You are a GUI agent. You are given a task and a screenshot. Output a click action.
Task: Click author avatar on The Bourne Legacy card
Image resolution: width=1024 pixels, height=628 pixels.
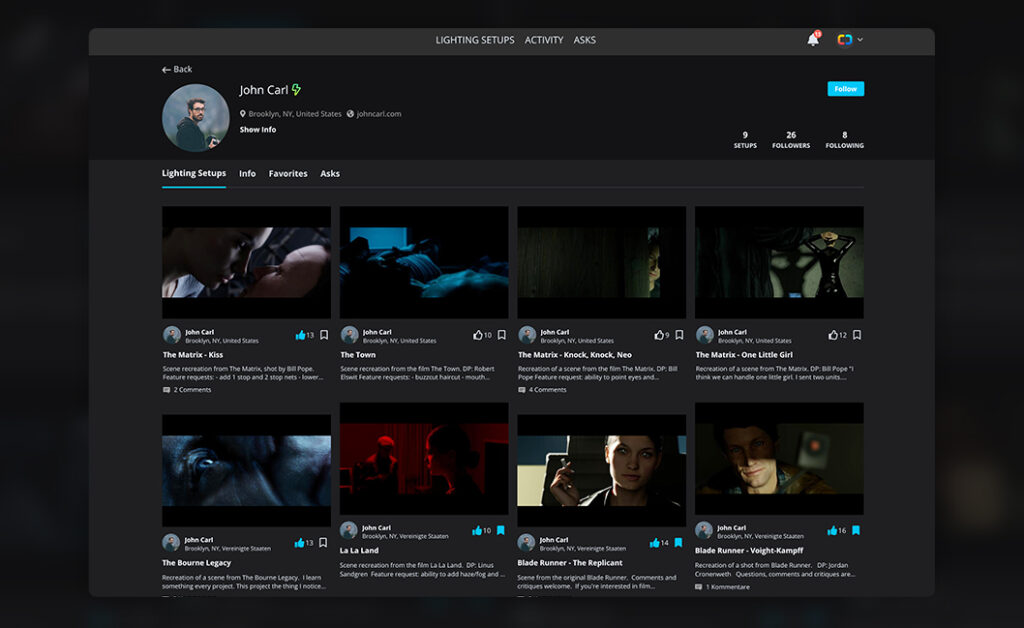pos(171,542)
